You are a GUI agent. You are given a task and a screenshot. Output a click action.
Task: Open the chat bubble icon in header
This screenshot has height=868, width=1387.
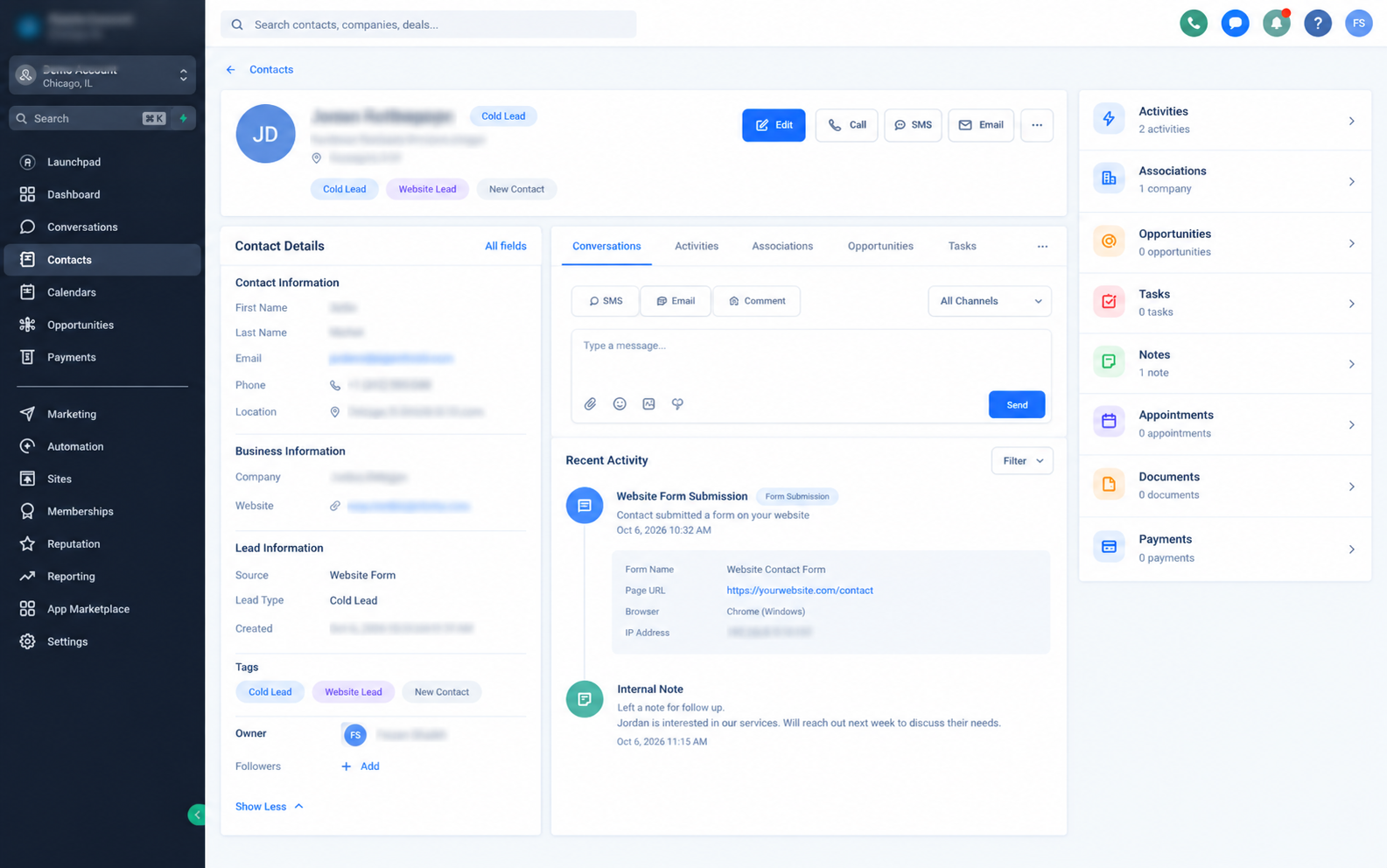point(1235,24)
